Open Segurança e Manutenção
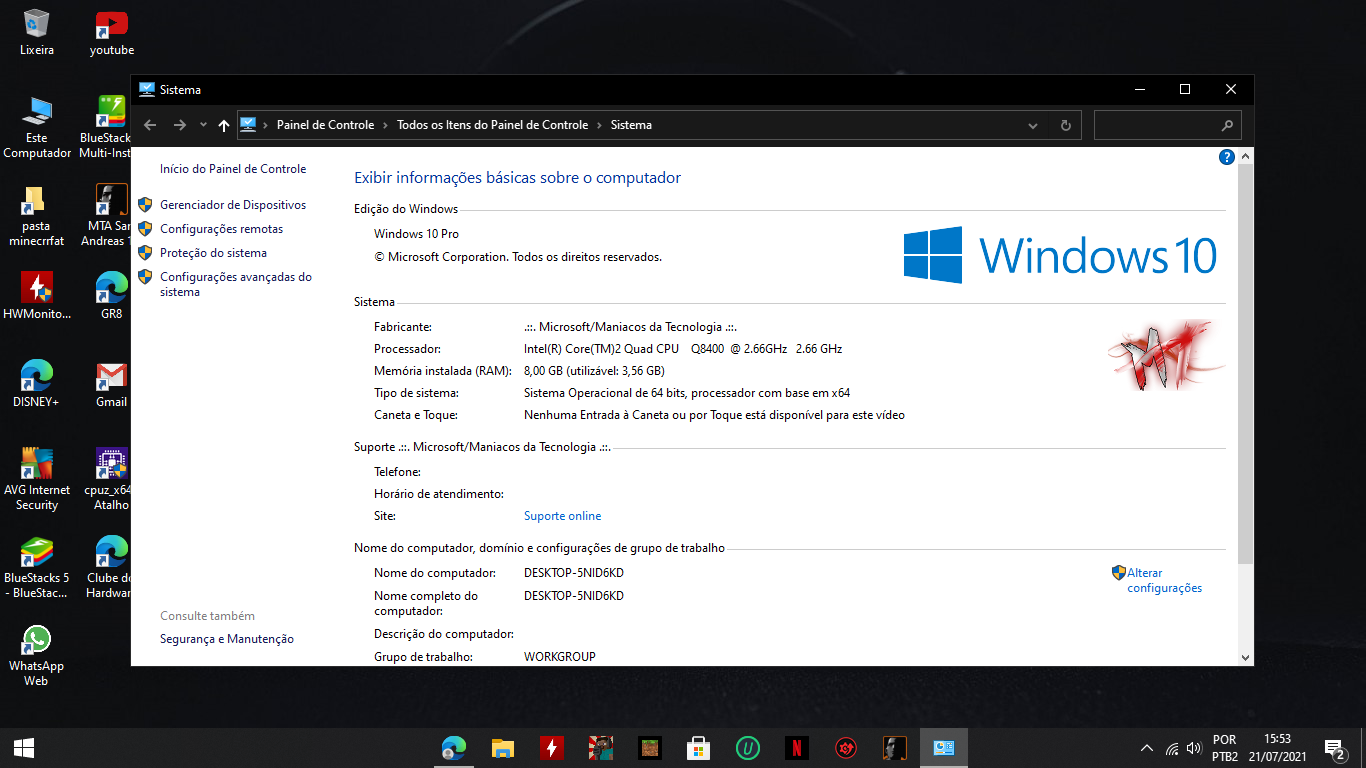 (227, 639)
